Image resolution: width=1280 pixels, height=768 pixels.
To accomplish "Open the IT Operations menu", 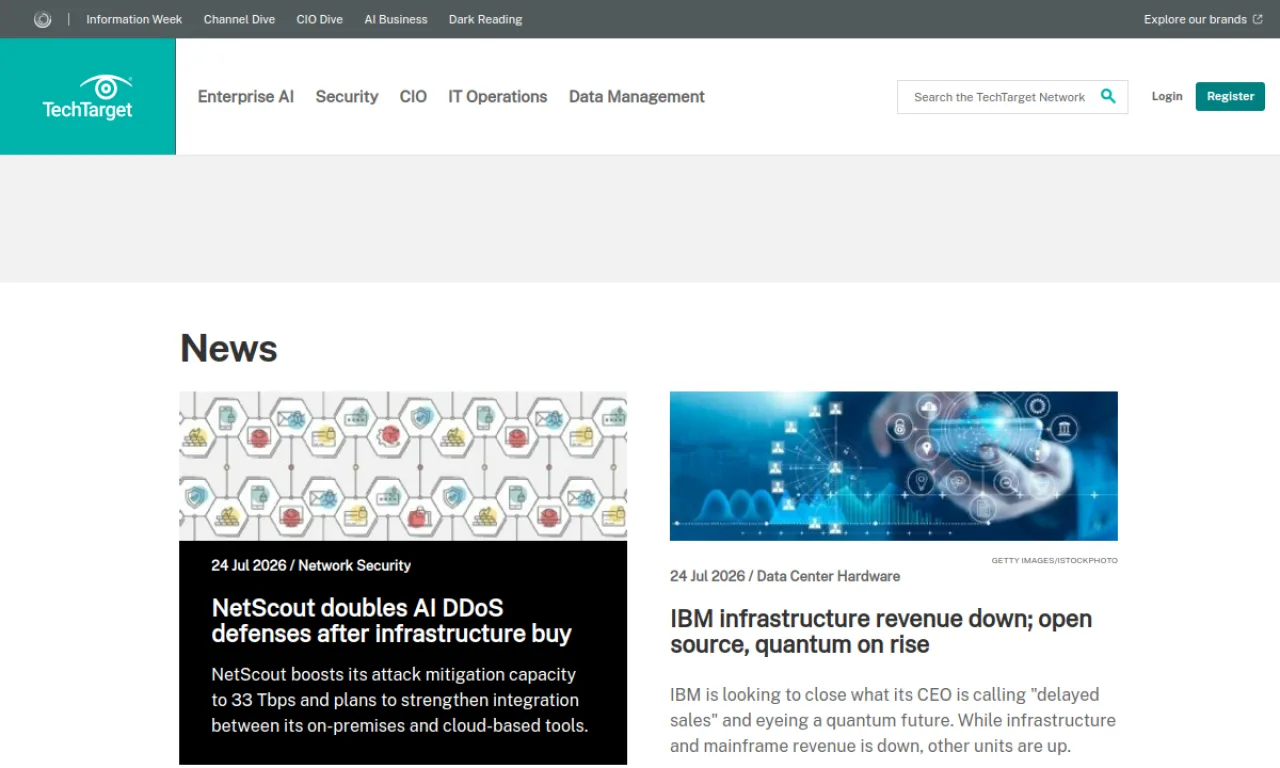I will (498, 97).
